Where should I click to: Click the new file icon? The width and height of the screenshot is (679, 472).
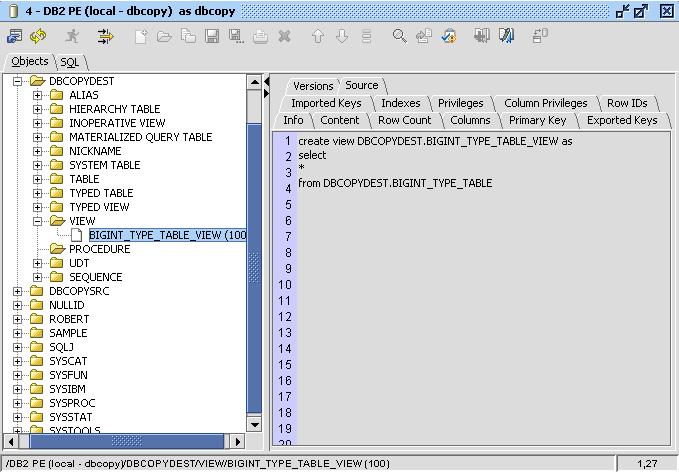(141, 37)
